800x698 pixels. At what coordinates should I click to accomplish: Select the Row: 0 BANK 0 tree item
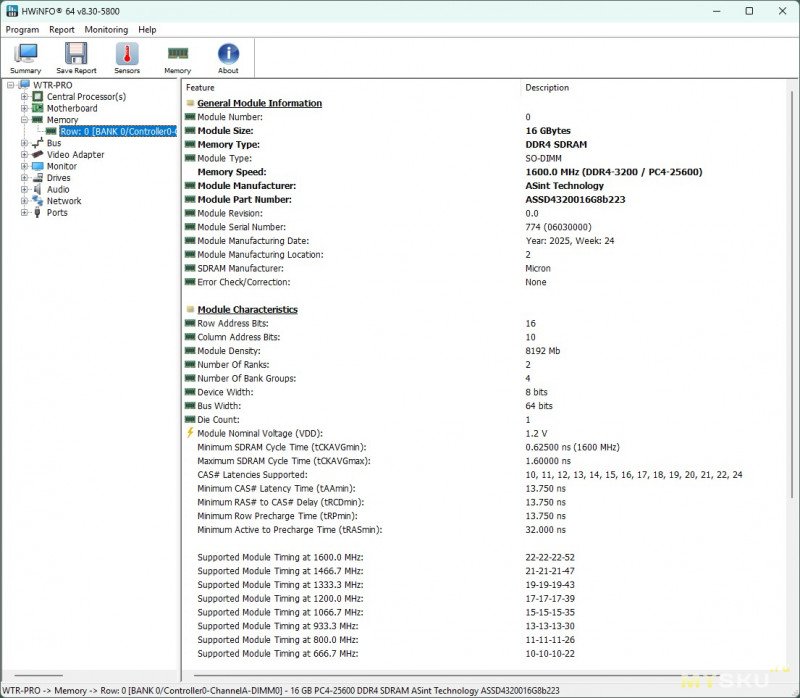tap(118, 132)
